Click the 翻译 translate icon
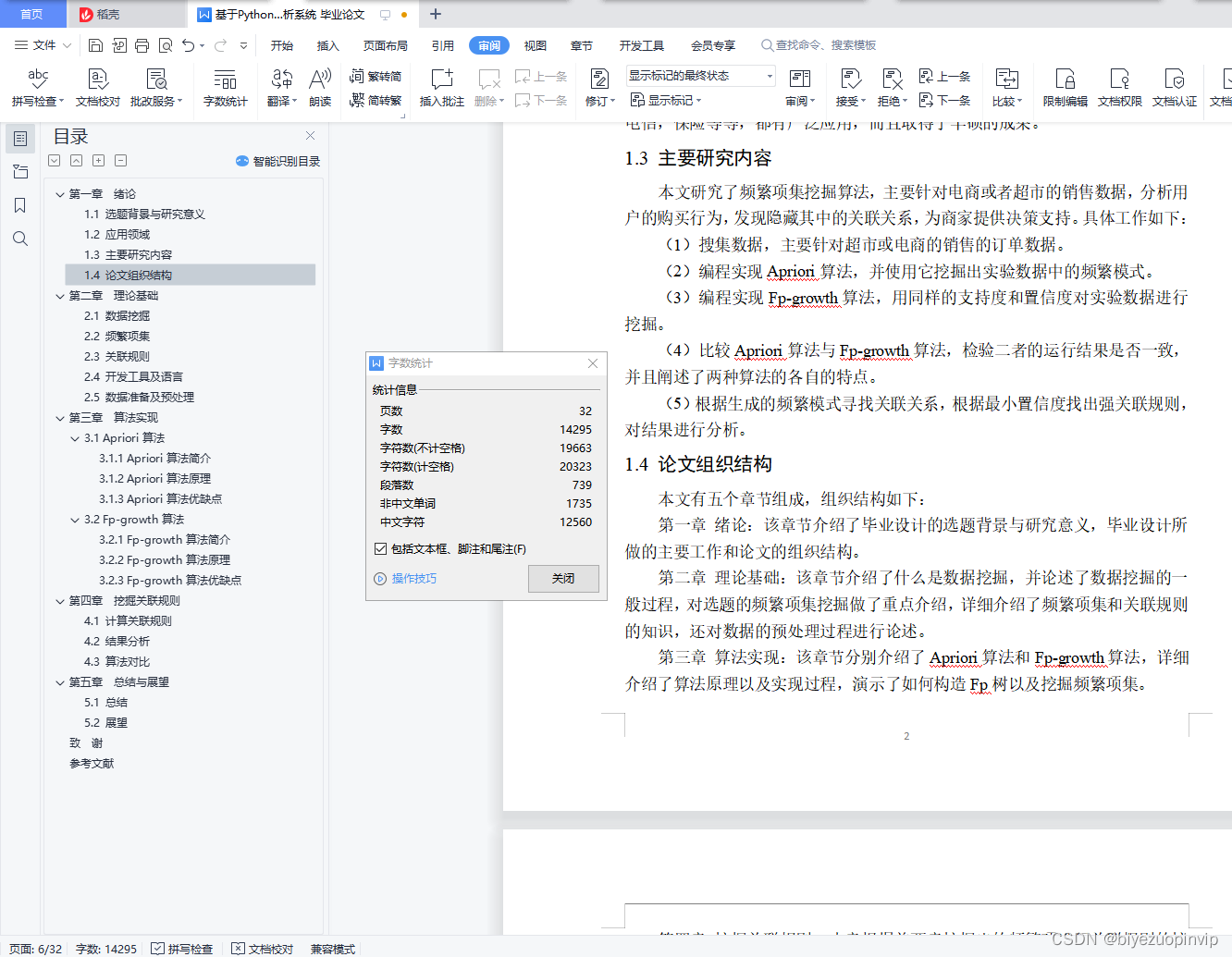This screenshot has height=957, width=1232. tap(282, 79)
